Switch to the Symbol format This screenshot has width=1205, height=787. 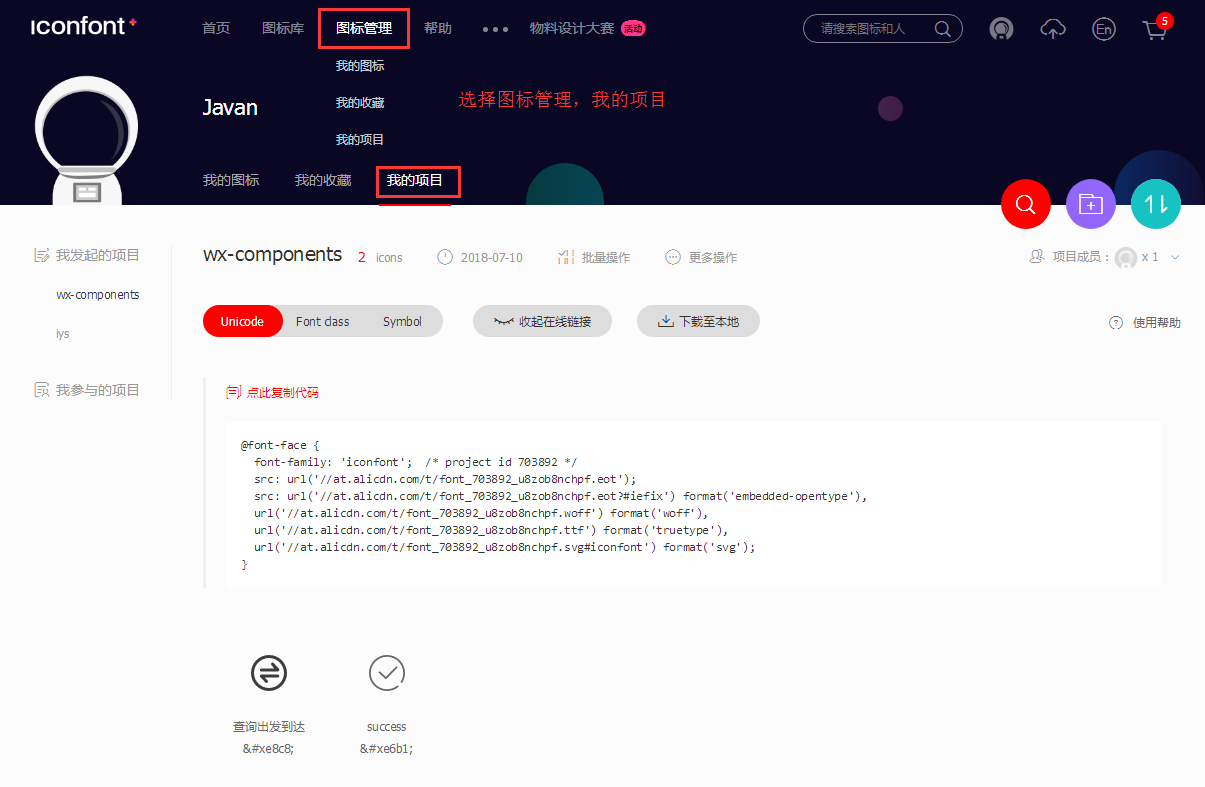coord(402,321)
